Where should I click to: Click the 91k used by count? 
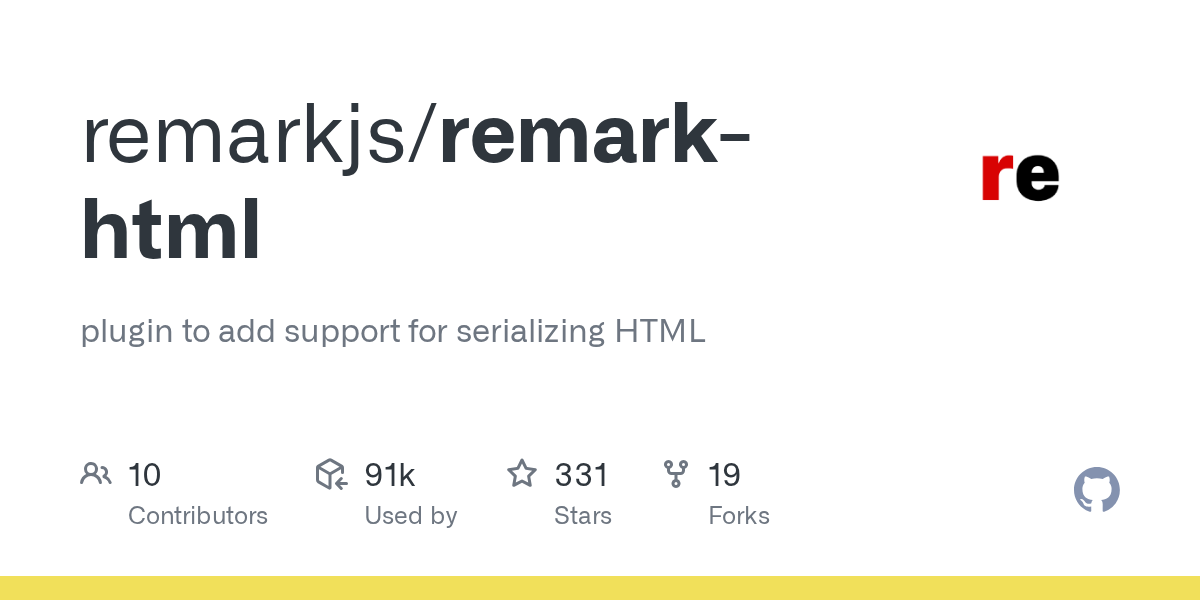(x=390, y=475)
